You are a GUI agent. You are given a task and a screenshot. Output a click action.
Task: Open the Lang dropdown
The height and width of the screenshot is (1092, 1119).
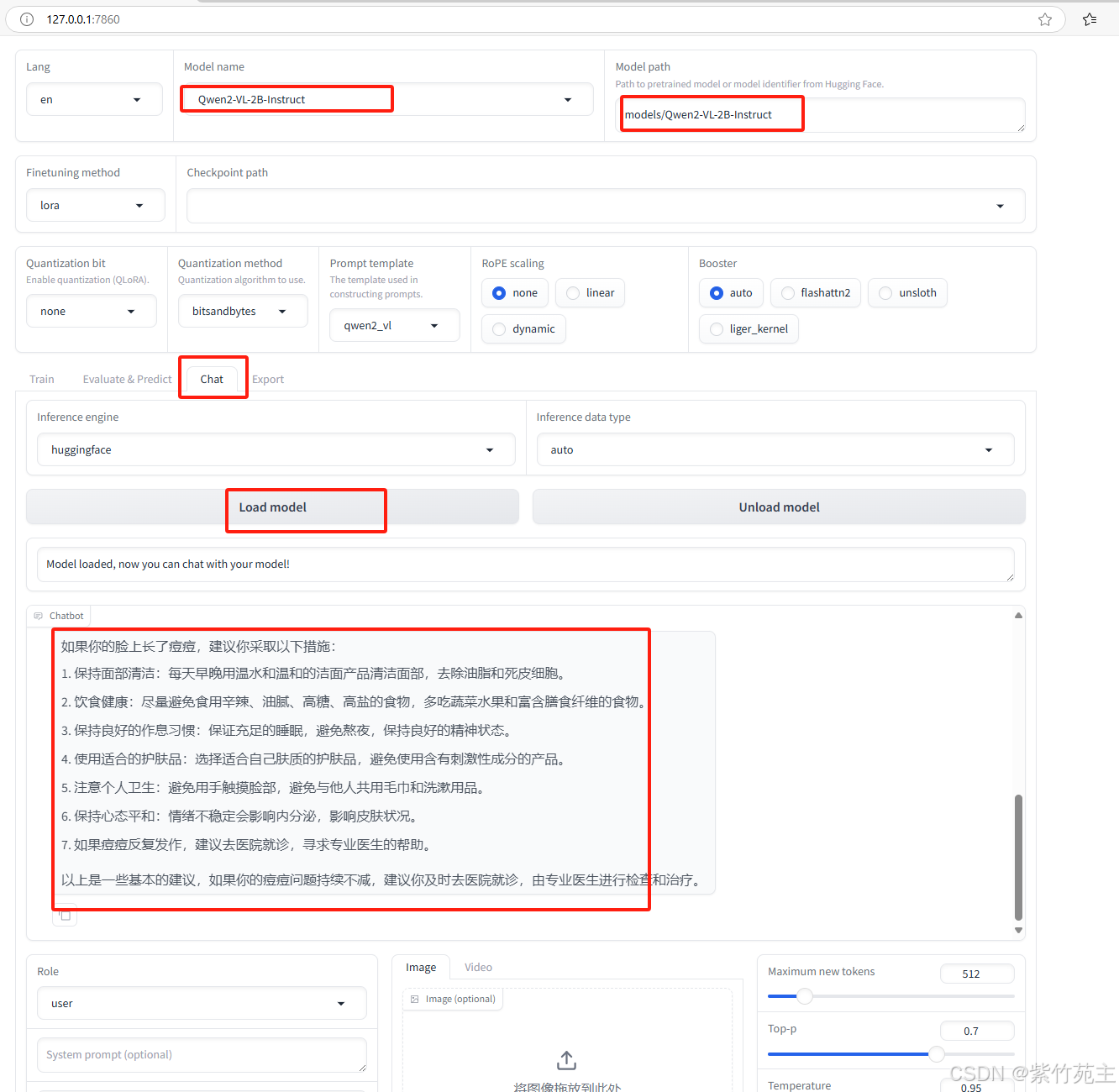[94, 99]
